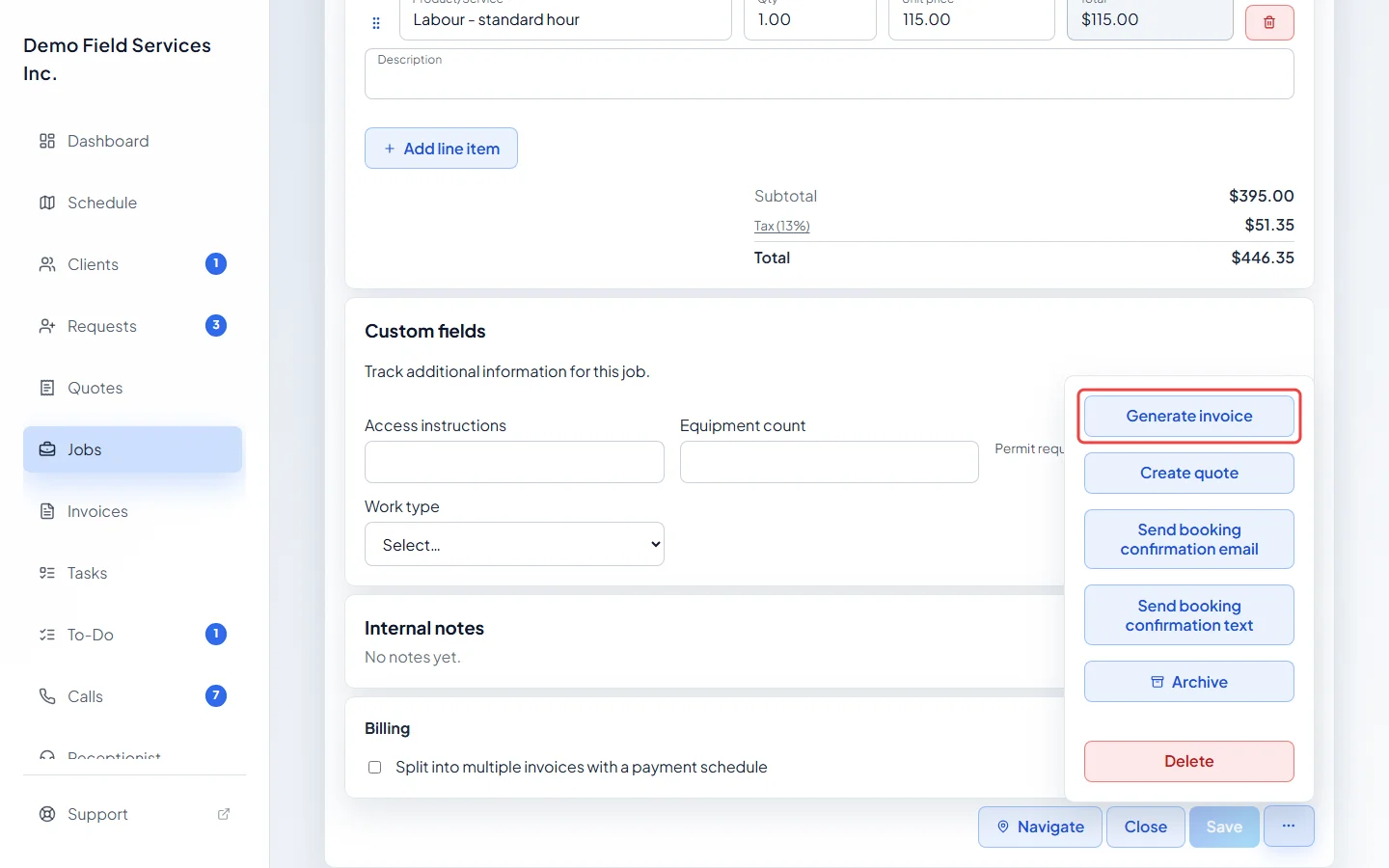Click the Save button
Viewport: 1389px width, 868px height.
pyautogui.click(x=1224, y=827)
